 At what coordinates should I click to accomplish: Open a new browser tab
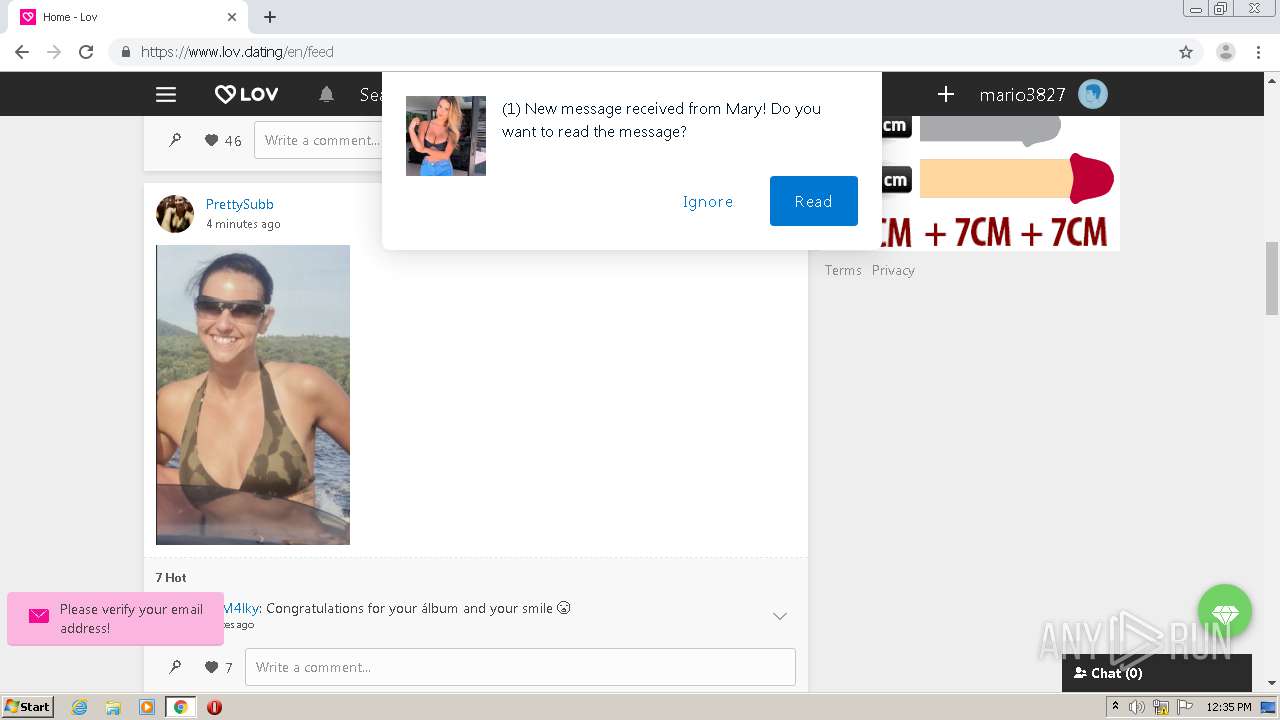click(x=270, y=17)
